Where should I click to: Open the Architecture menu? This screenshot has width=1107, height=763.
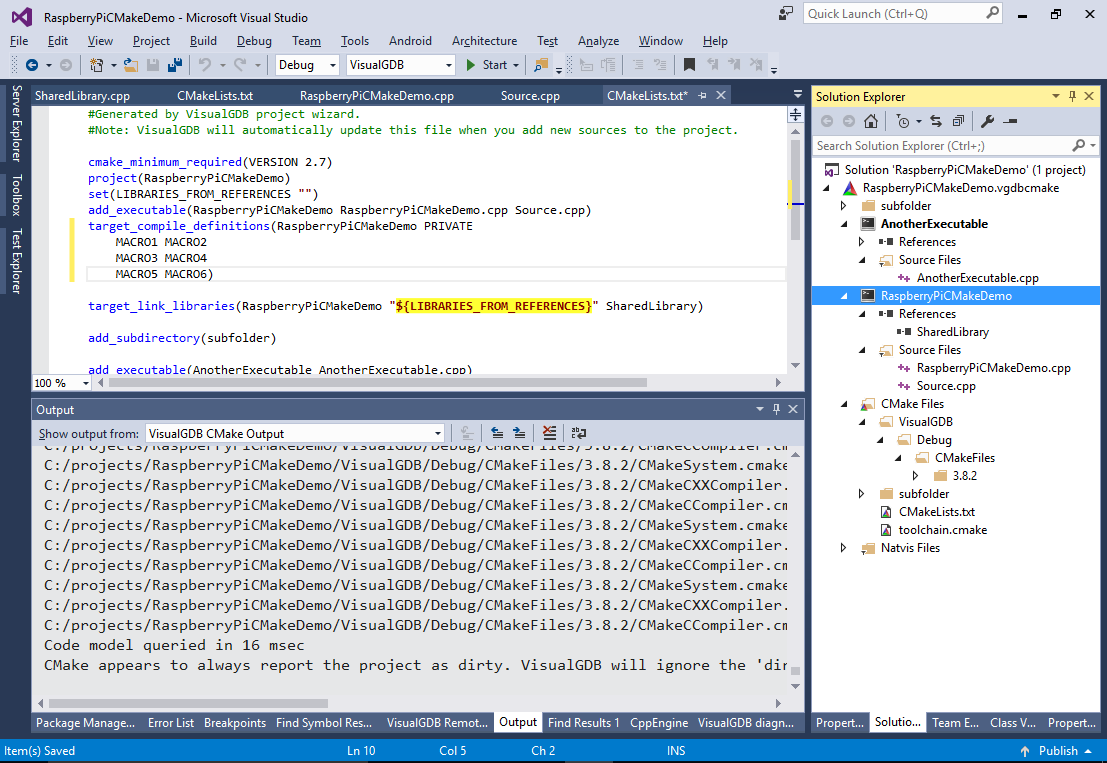(x=484, y=41)
